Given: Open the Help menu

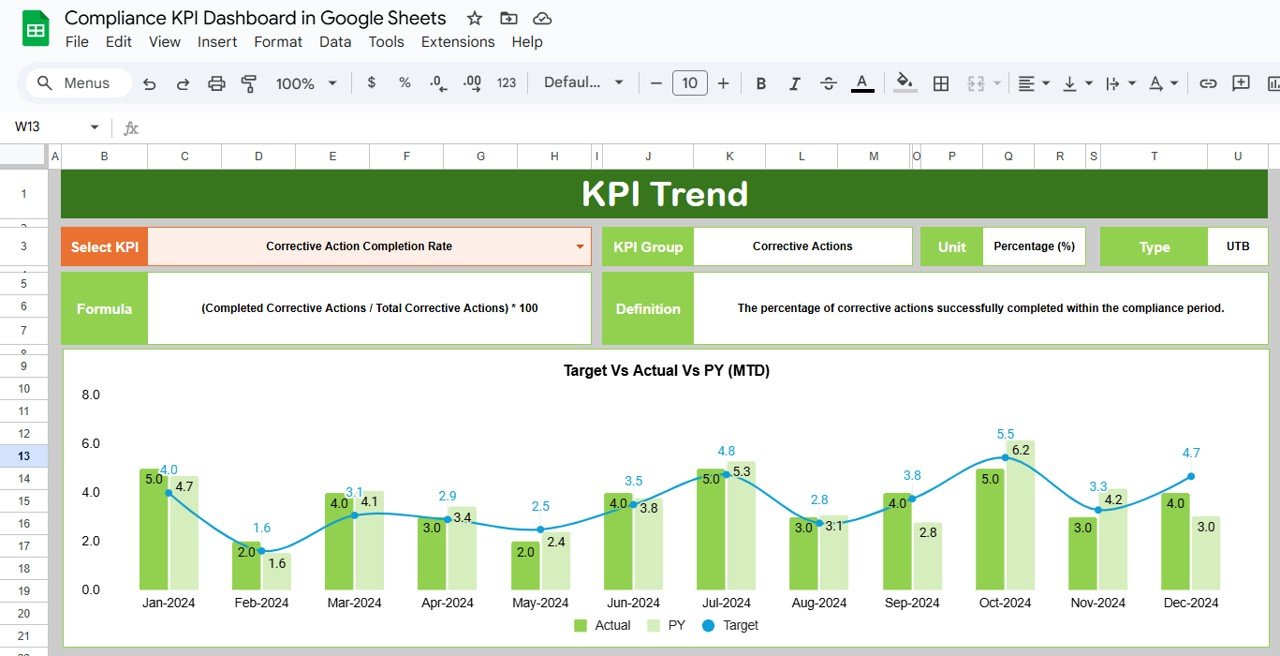Looking at the screenshot, I should (527, 42).
